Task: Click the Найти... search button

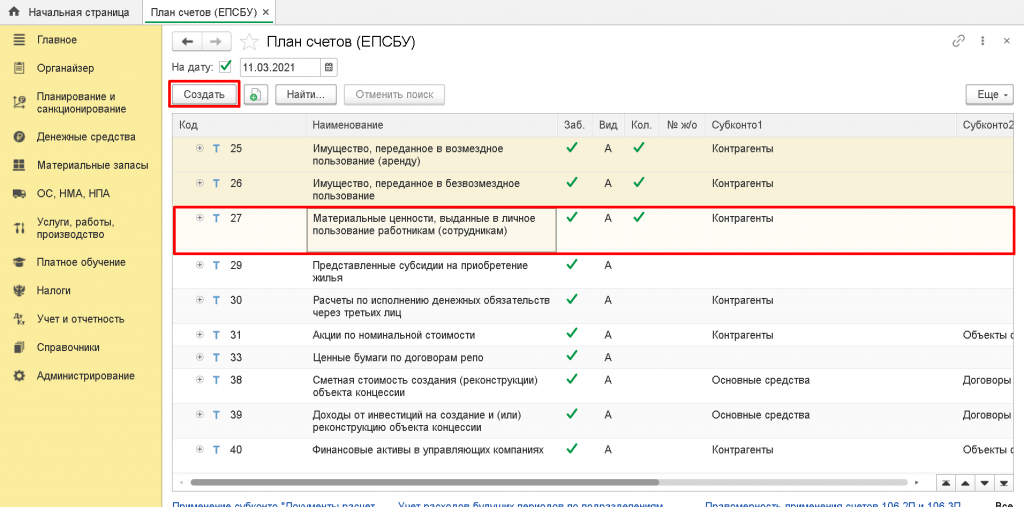Action: point(305,94)
